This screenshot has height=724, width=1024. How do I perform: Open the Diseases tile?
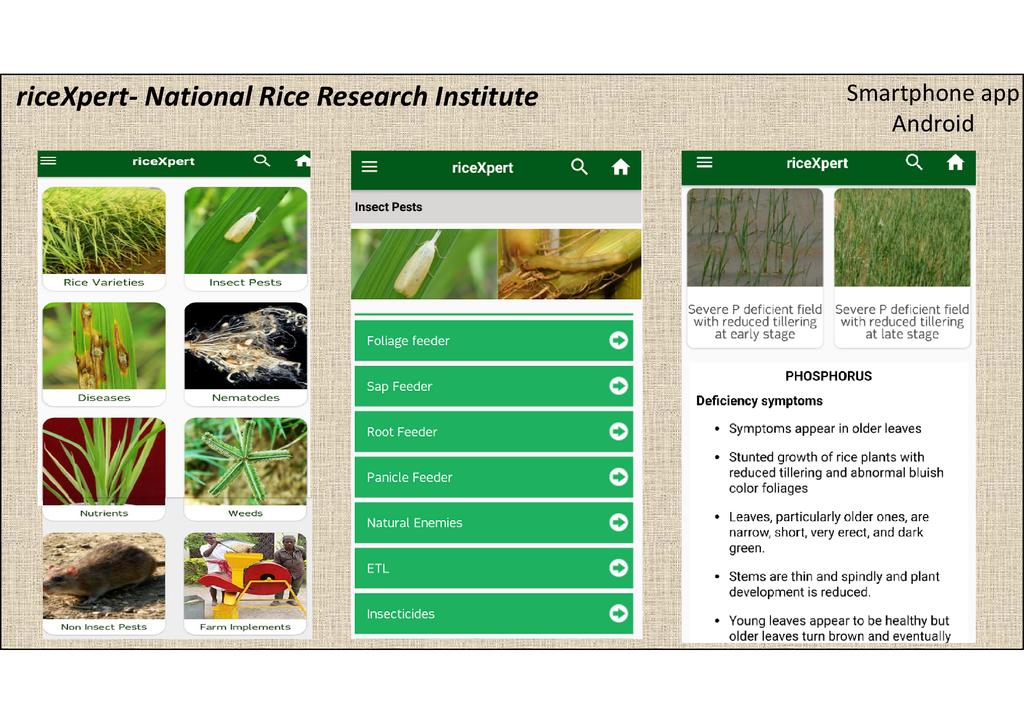click(x=104, y=352)
